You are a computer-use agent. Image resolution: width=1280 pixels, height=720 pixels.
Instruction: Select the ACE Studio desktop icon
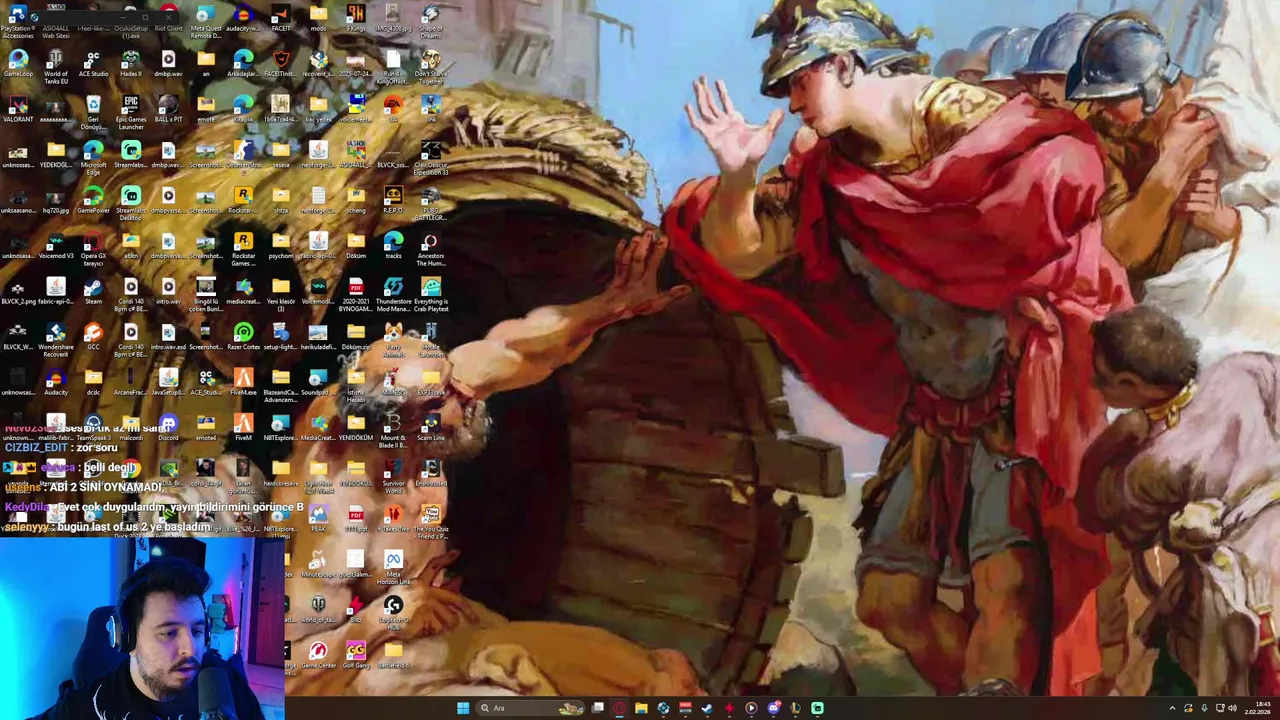pyautogui.click(x=93, y=65)
